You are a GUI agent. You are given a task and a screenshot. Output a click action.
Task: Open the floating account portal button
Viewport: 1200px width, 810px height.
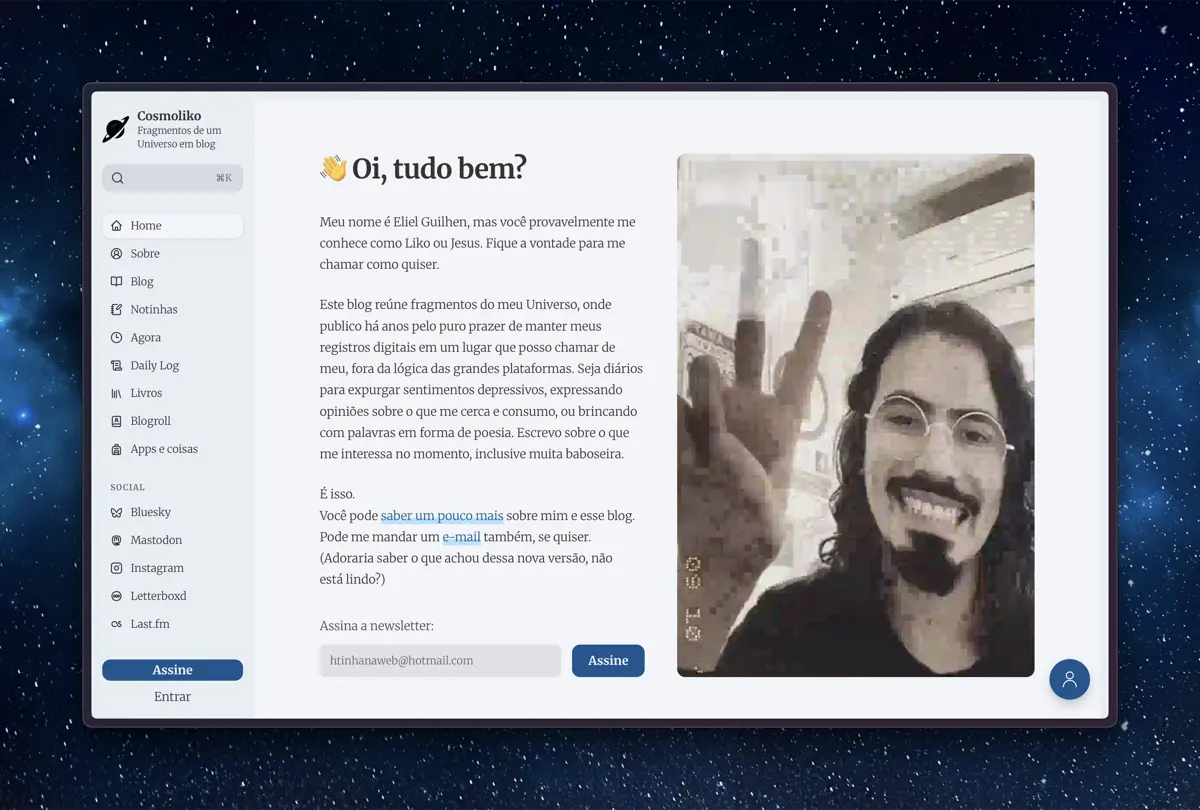click(1069, 679)
